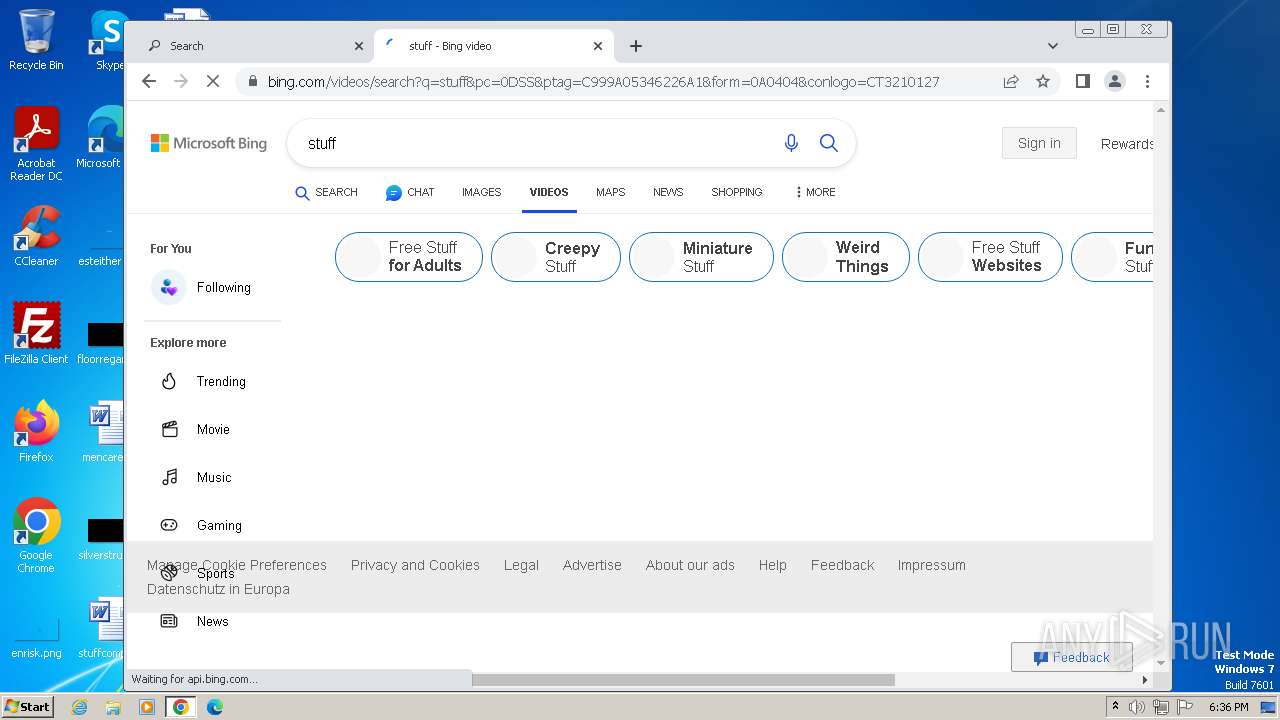1280x720 pixels.
Task: Open the Advertise footer link
Action: 592,565
